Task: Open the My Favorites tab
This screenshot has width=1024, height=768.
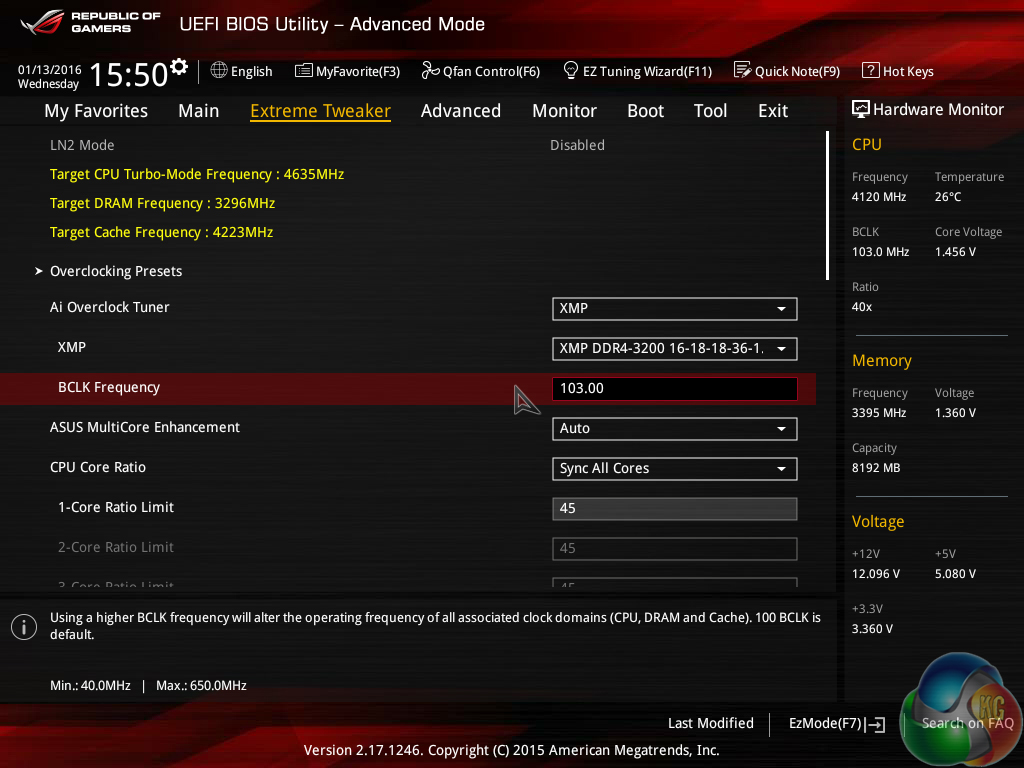Action: point(96,111)
